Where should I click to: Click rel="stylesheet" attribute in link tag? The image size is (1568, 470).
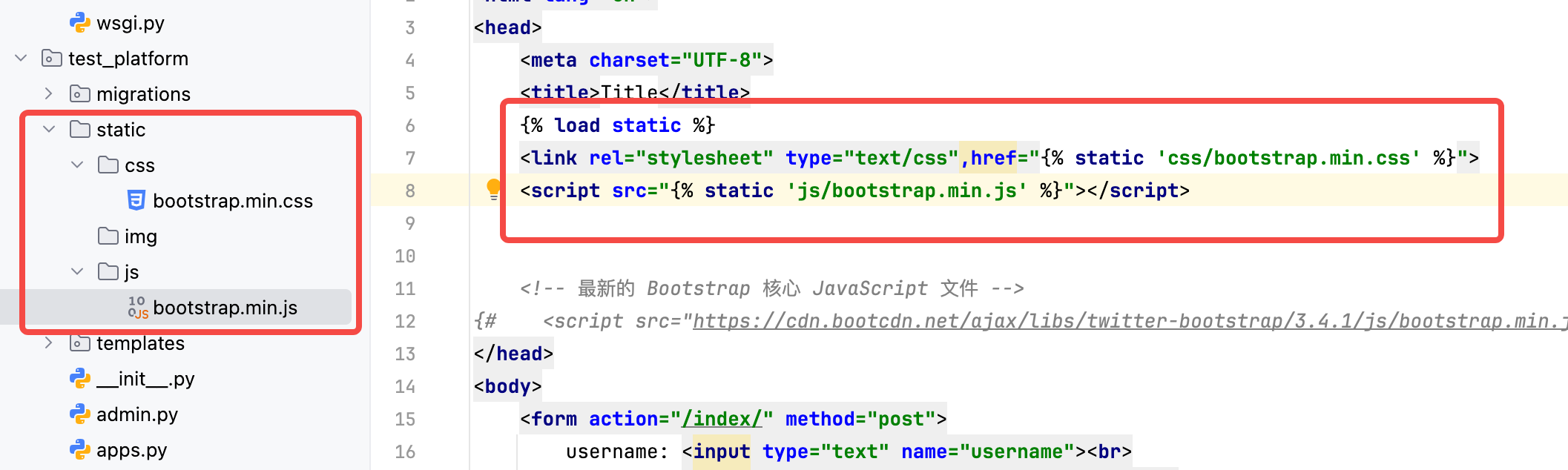[682, 158]
